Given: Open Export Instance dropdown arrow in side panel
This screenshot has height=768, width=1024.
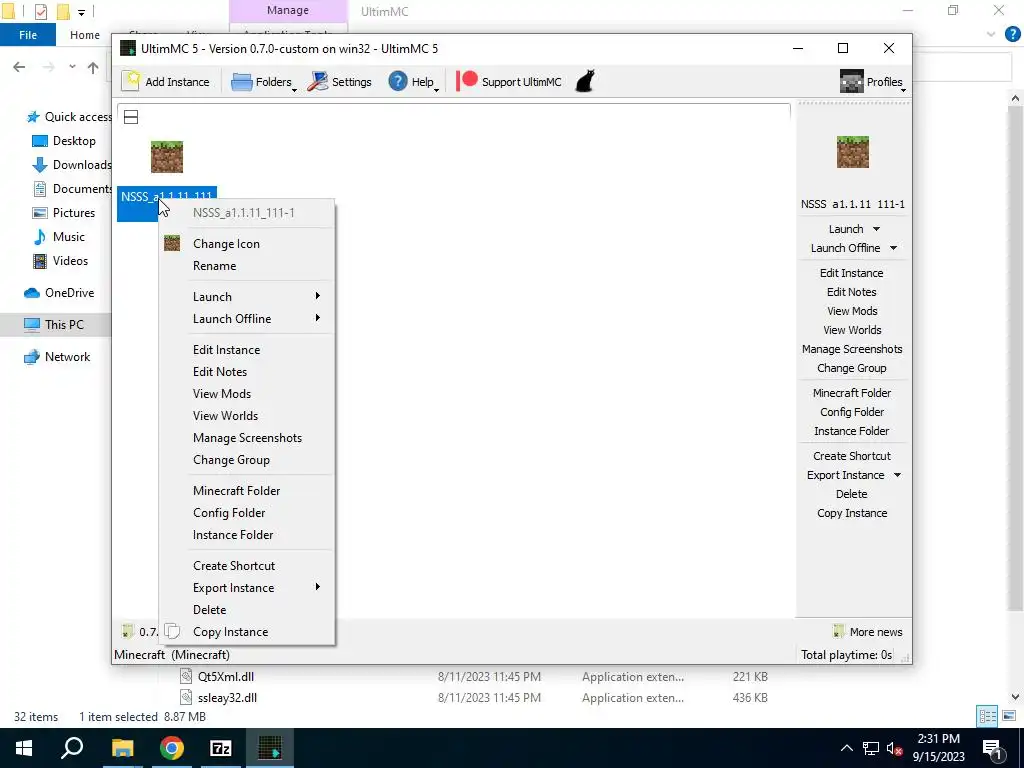Looking at the screenshot, I should (897, 475).
